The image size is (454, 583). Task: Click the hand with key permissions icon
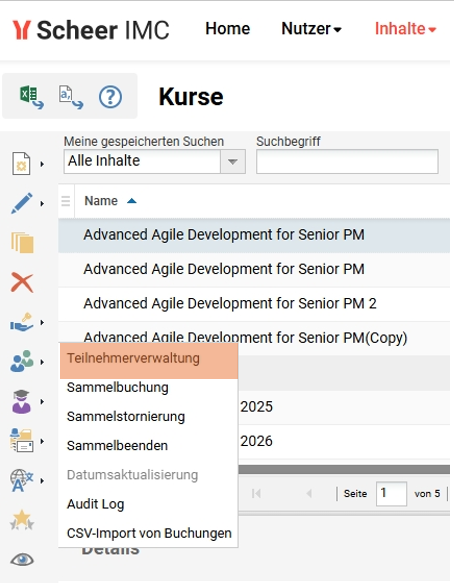click(22, 322)
